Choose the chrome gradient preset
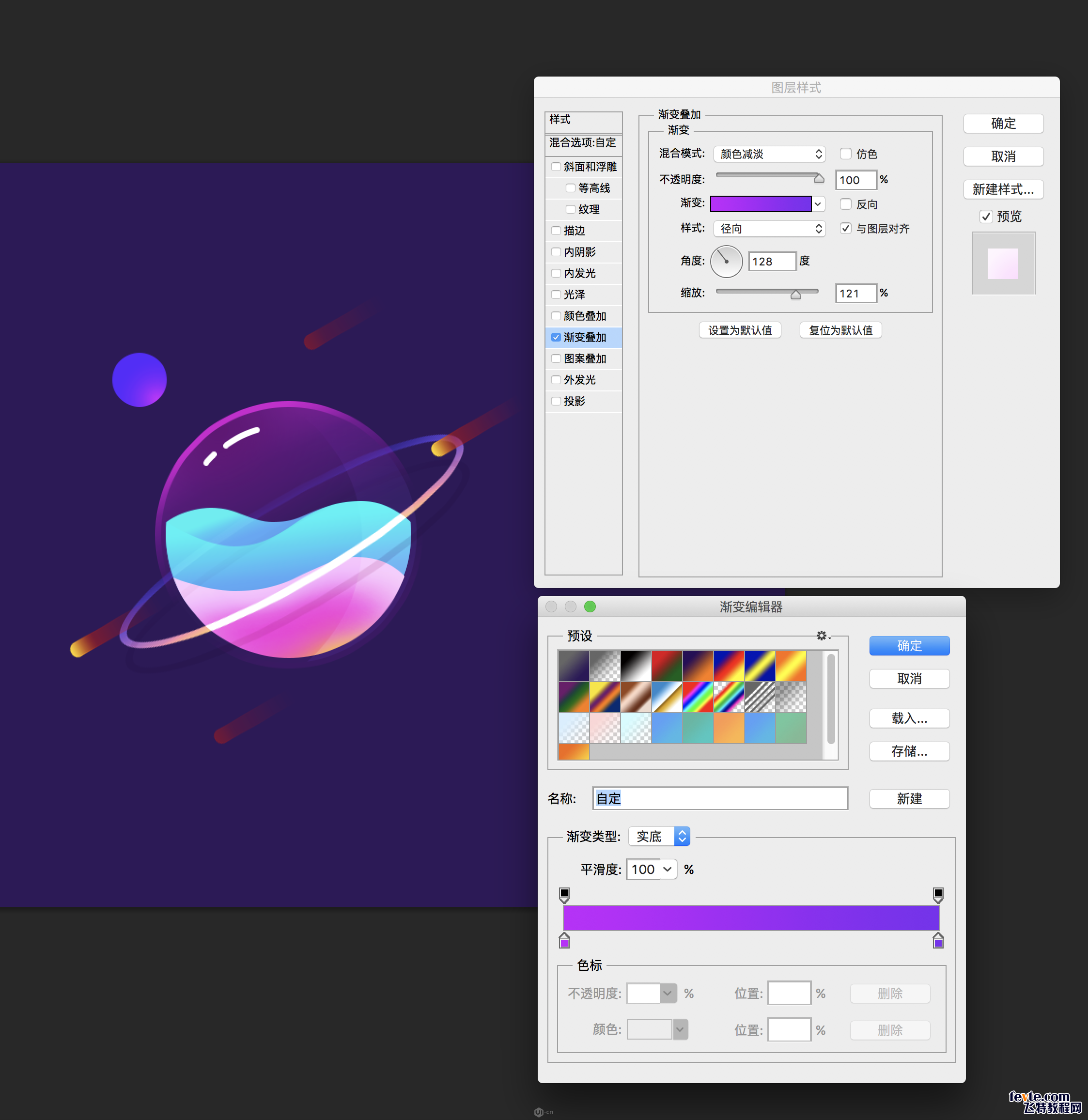1088x1120 pixels. [x=667, y=697]
